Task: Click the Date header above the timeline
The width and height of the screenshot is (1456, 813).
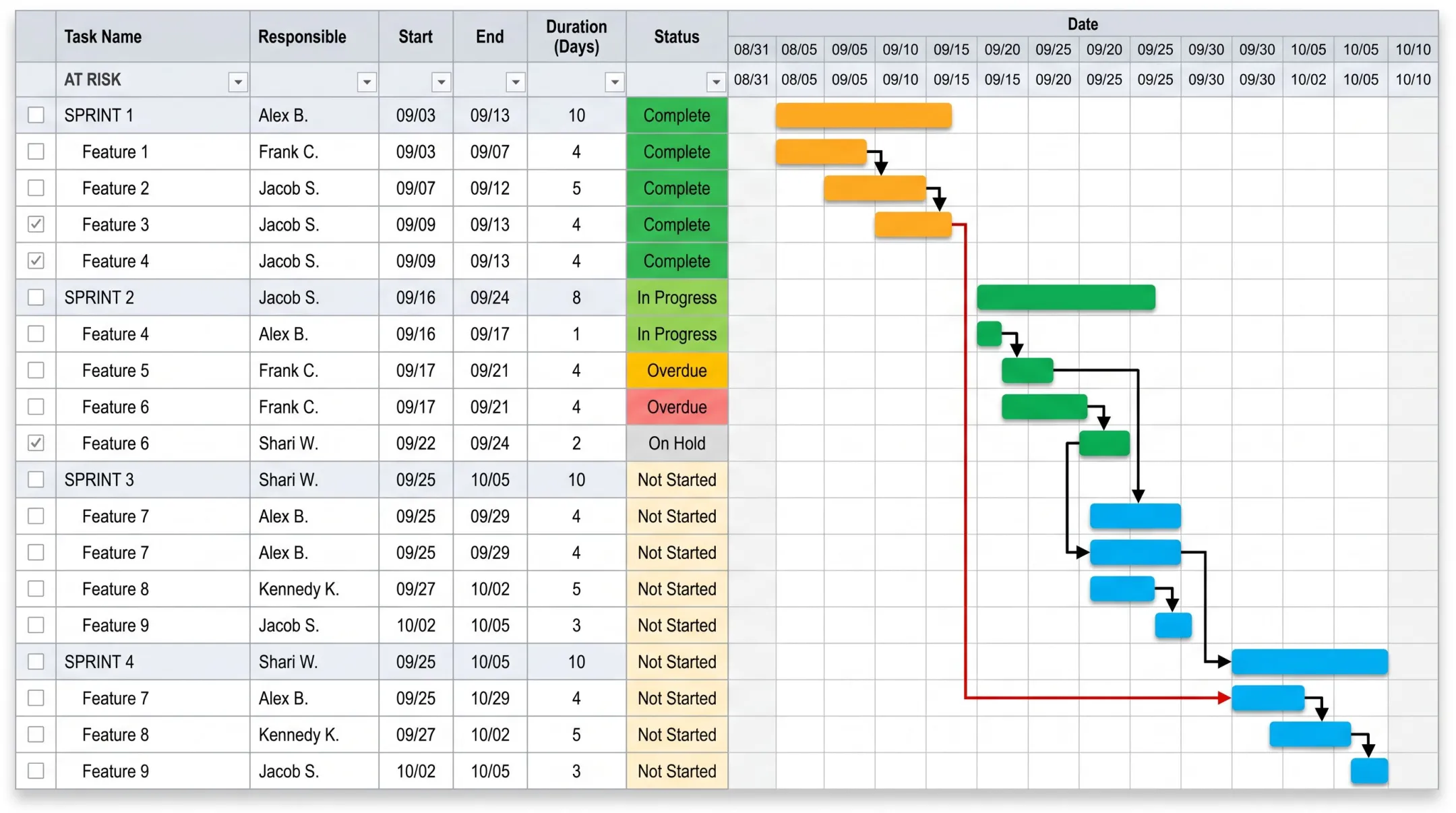Action: pyautogui.click(x=1083, y=24)
